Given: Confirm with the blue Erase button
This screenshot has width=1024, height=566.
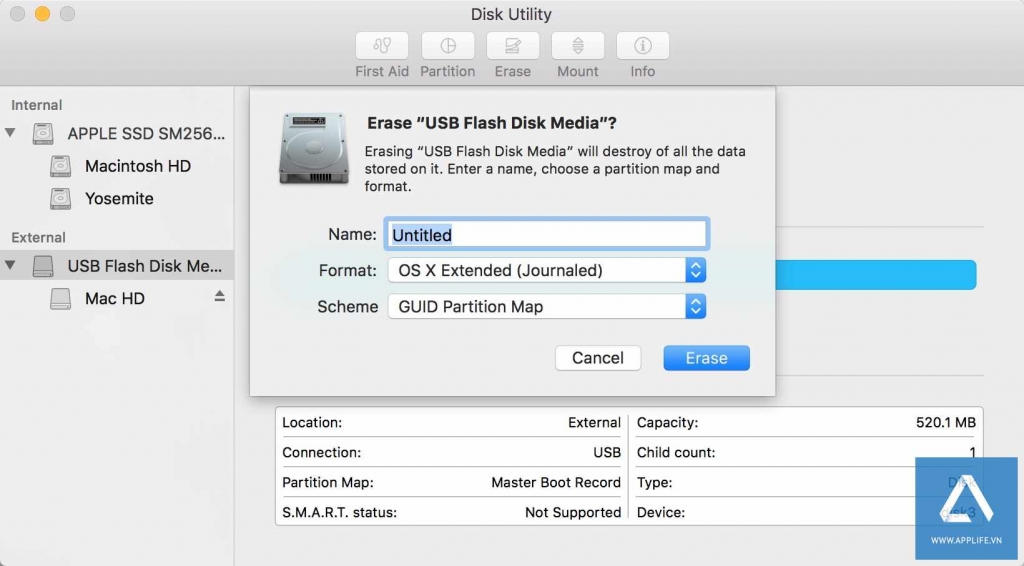Looking at the screenshot, I should [707, 358].
